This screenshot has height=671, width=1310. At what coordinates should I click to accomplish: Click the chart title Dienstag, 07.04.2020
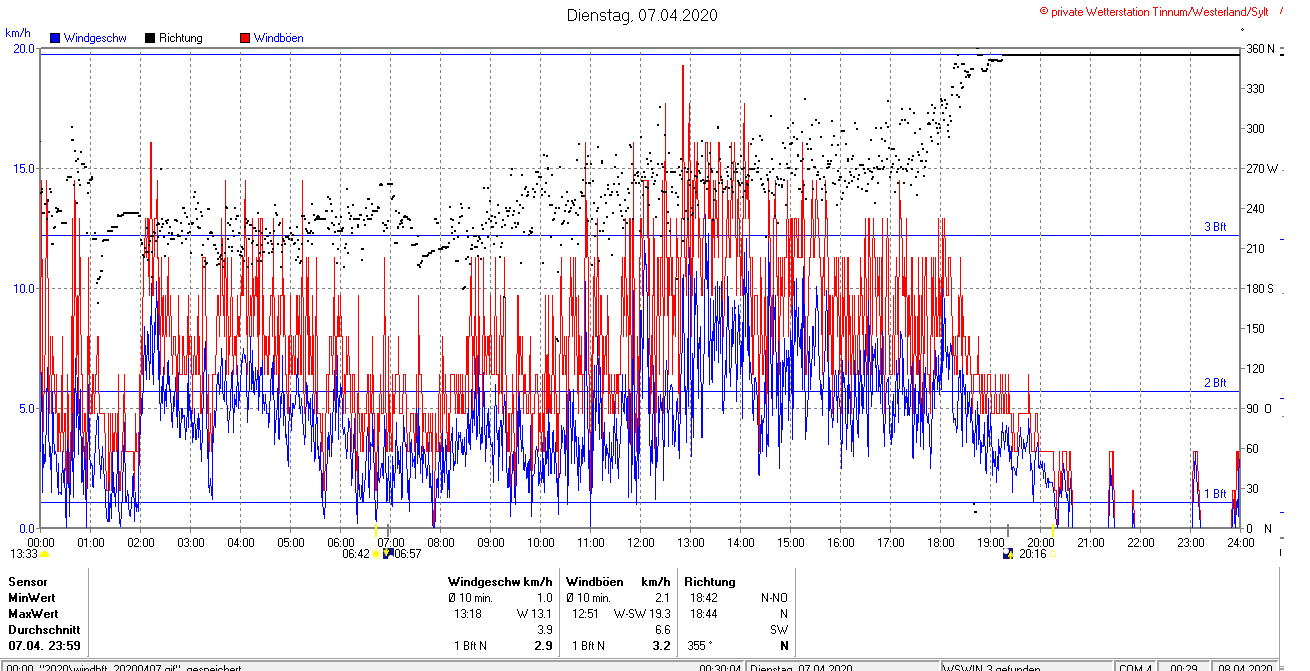coord(642,15)
